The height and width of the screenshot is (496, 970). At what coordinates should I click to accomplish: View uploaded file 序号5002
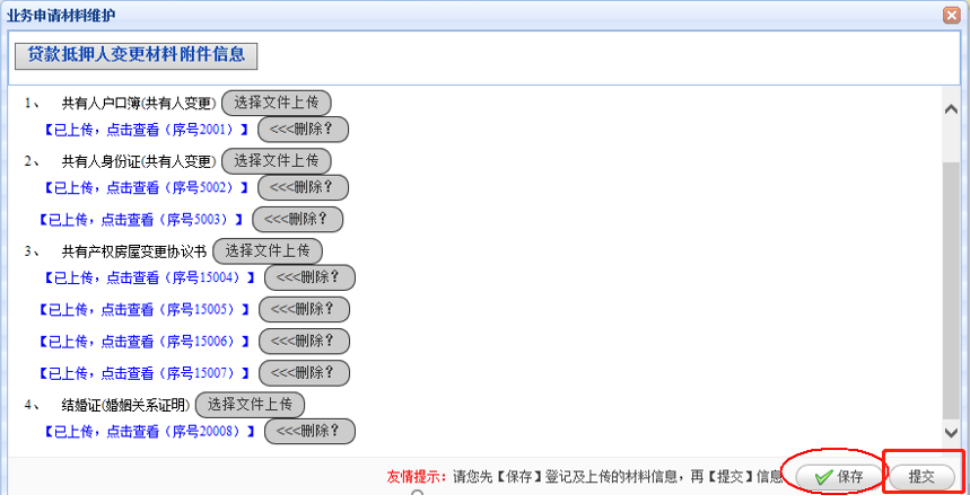point(145,188)
